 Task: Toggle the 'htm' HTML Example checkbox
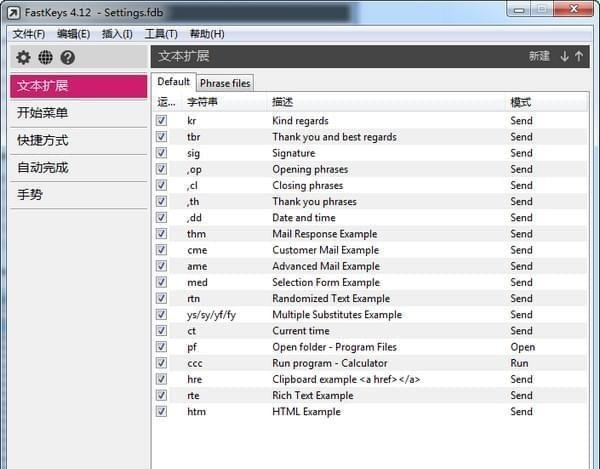point(161,411)
